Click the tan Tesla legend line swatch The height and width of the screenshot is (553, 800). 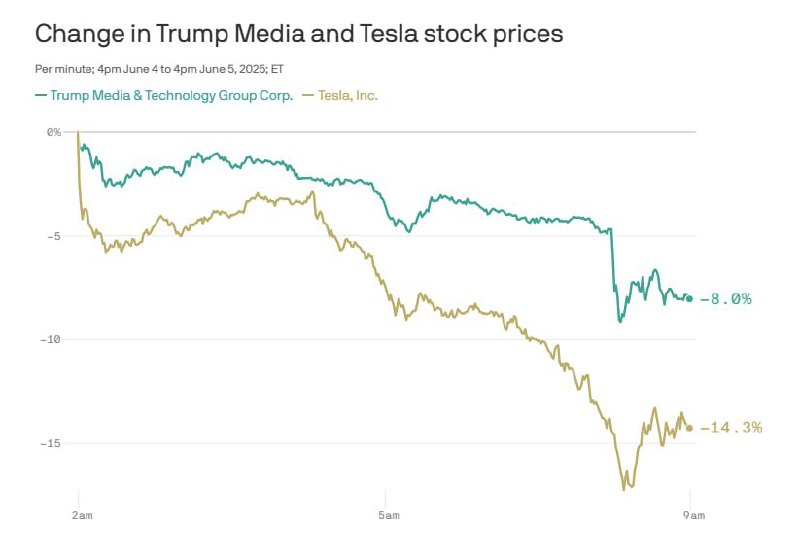(x=308, y=95)
